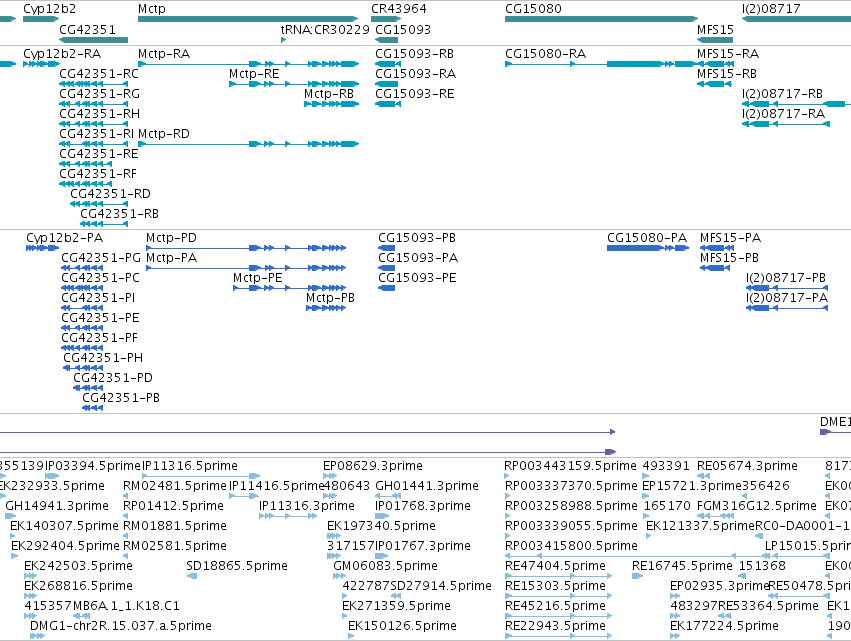Click the CG42351-RD transcript label
Image resolution: width=851 pixels, height=641 pixels.
110,194
